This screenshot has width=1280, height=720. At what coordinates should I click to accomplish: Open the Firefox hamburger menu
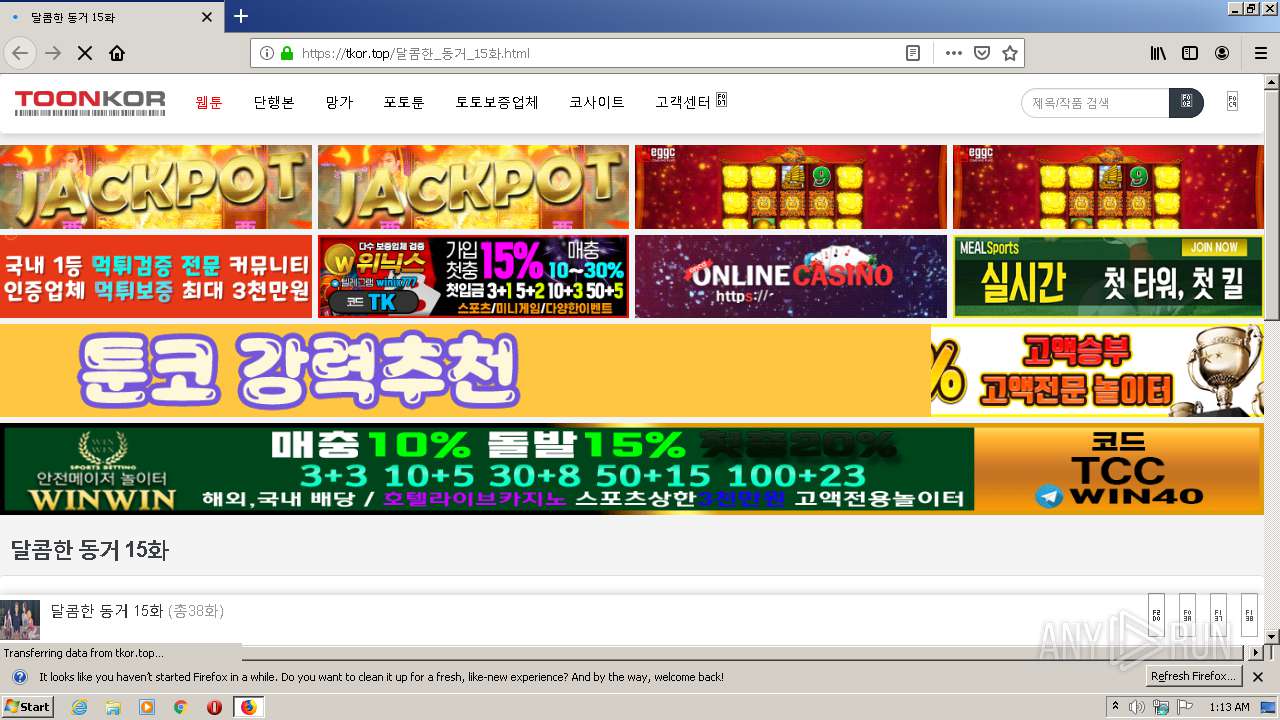coord(1261,53)
